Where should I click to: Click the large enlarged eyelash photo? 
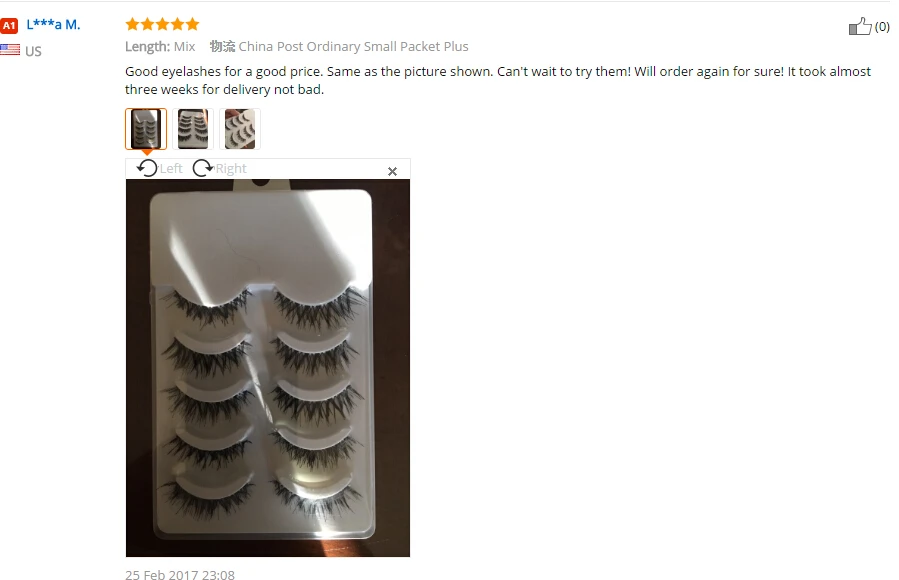coord(268,368)
